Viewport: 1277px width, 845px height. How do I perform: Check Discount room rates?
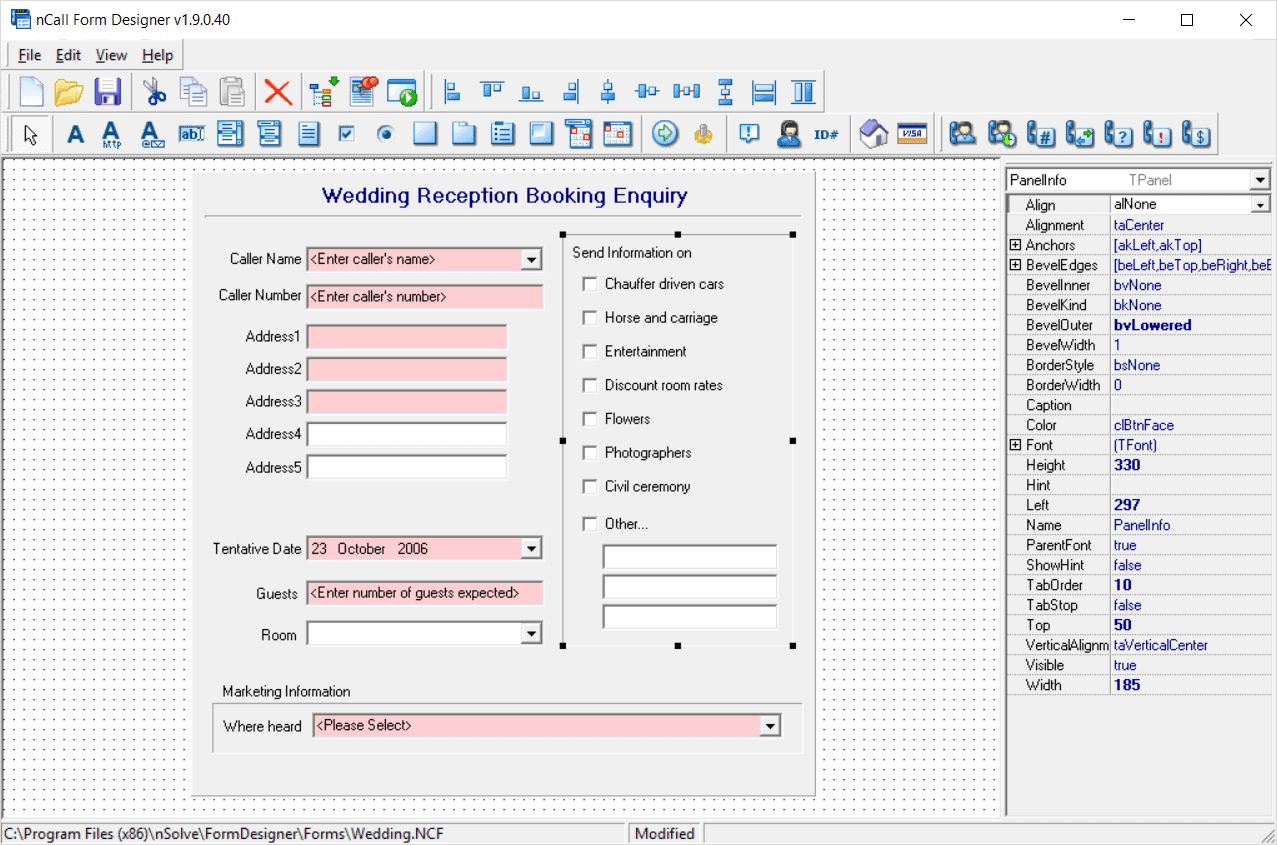590,386
